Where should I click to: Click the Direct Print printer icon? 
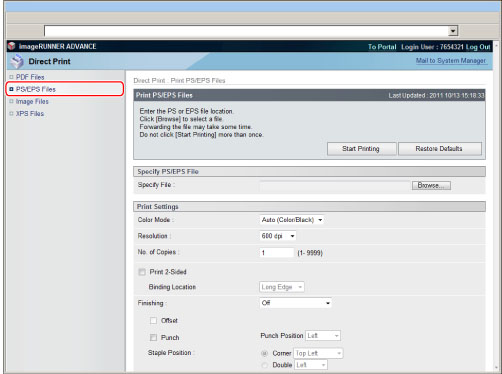coord(17,61)
